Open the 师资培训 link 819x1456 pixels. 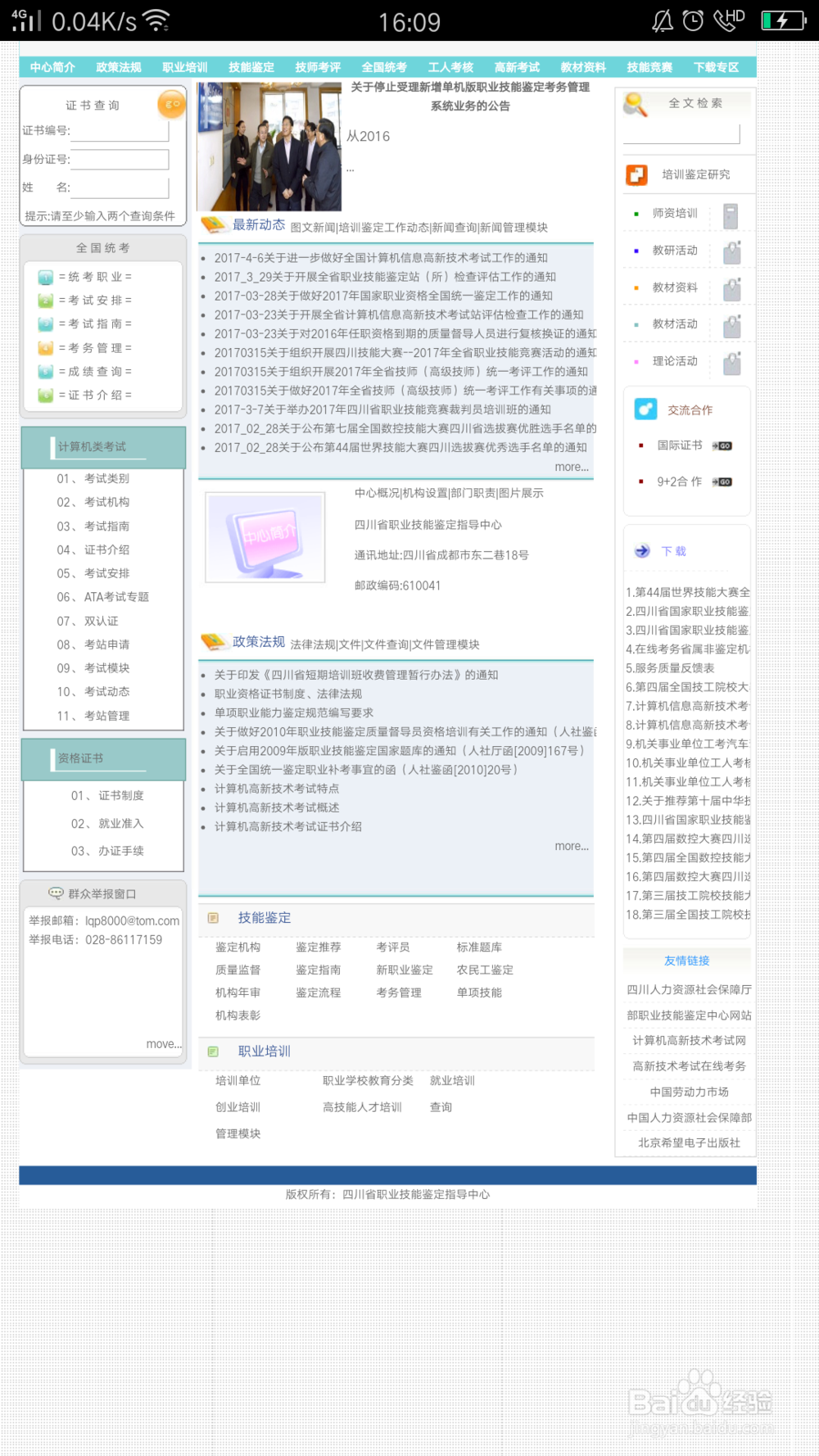tap(675, 213)
